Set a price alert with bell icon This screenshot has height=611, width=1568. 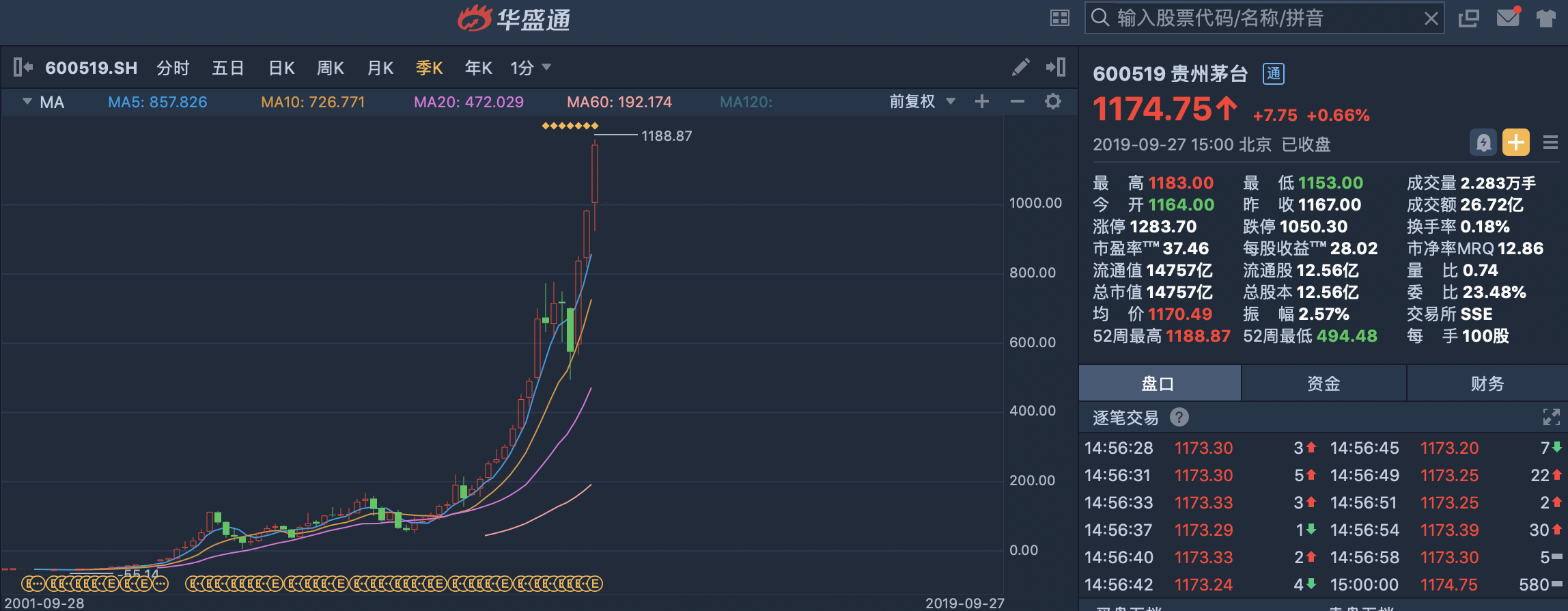pos(1483,142)
